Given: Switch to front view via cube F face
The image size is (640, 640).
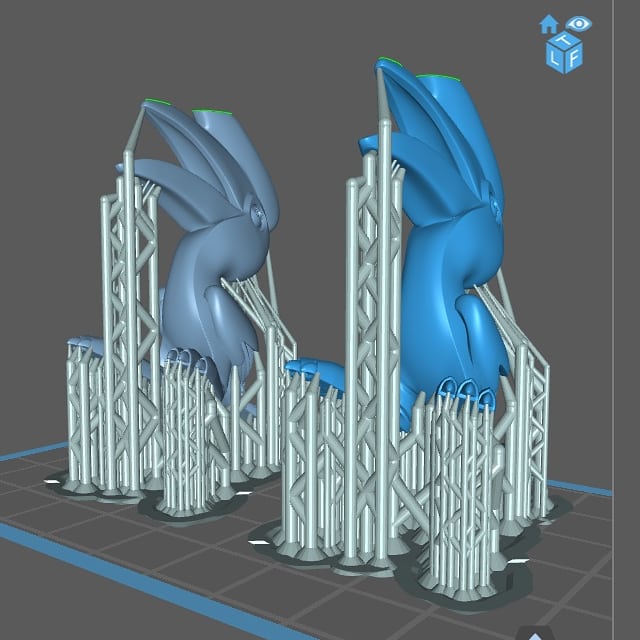Looking at the screenshot, I should pyautogui.click(x=574, y=58).
